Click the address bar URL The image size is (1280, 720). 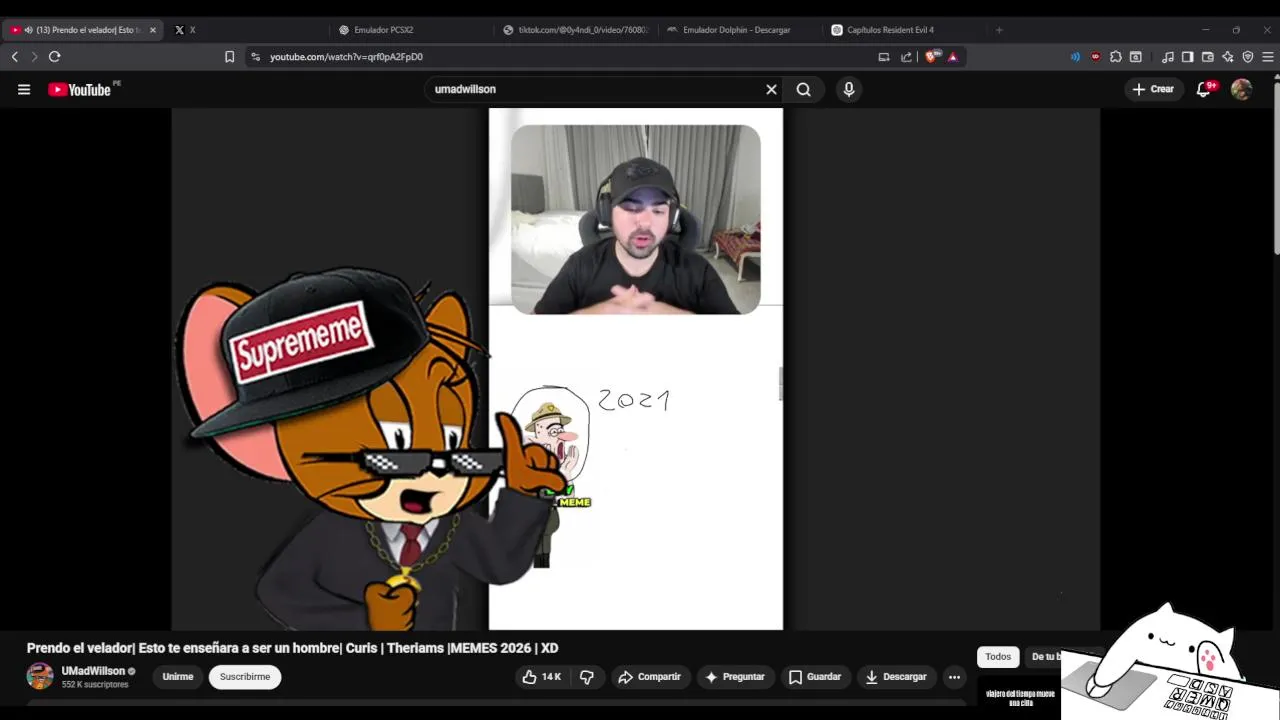click(346, 57)
